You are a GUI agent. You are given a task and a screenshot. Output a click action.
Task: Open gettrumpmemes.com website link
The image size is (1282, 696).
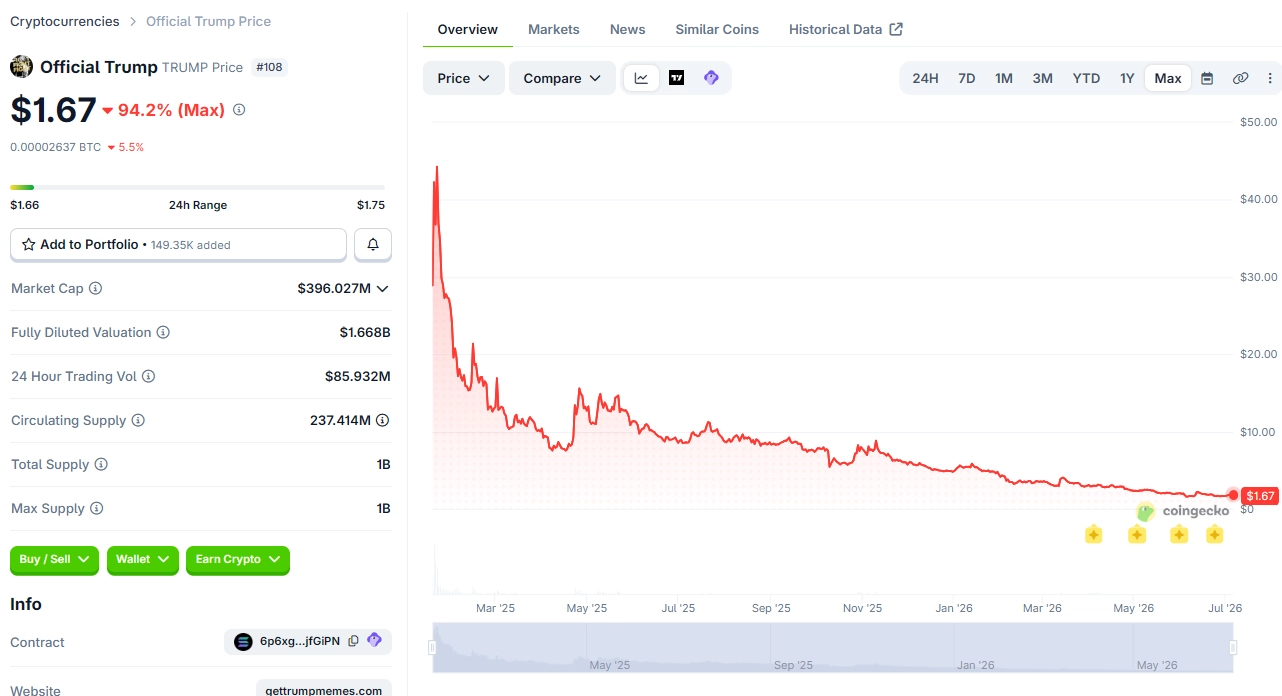[324, 690]
